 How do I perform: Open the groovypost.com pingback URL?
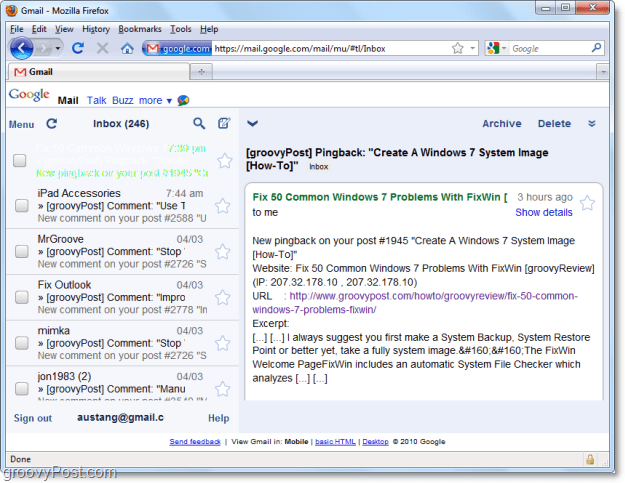[x=415, y=302]
